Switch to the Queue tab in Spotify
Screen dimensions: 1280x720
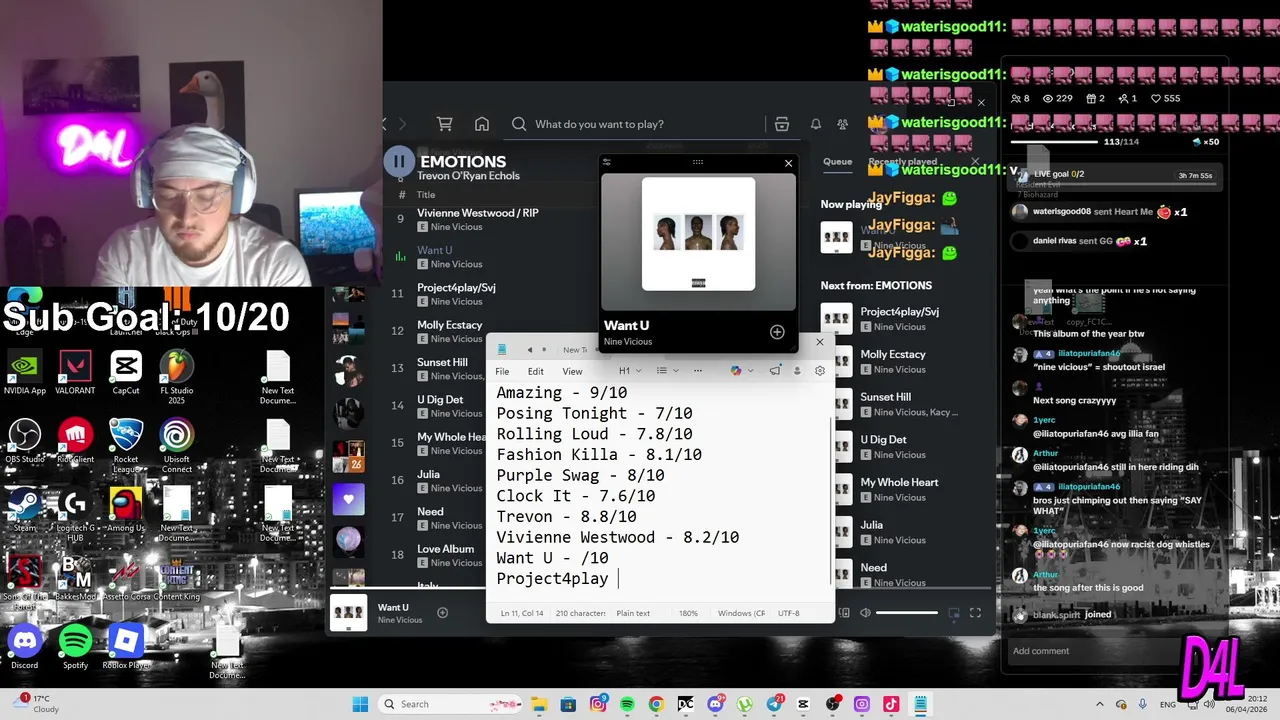click(x=837, y=161)
